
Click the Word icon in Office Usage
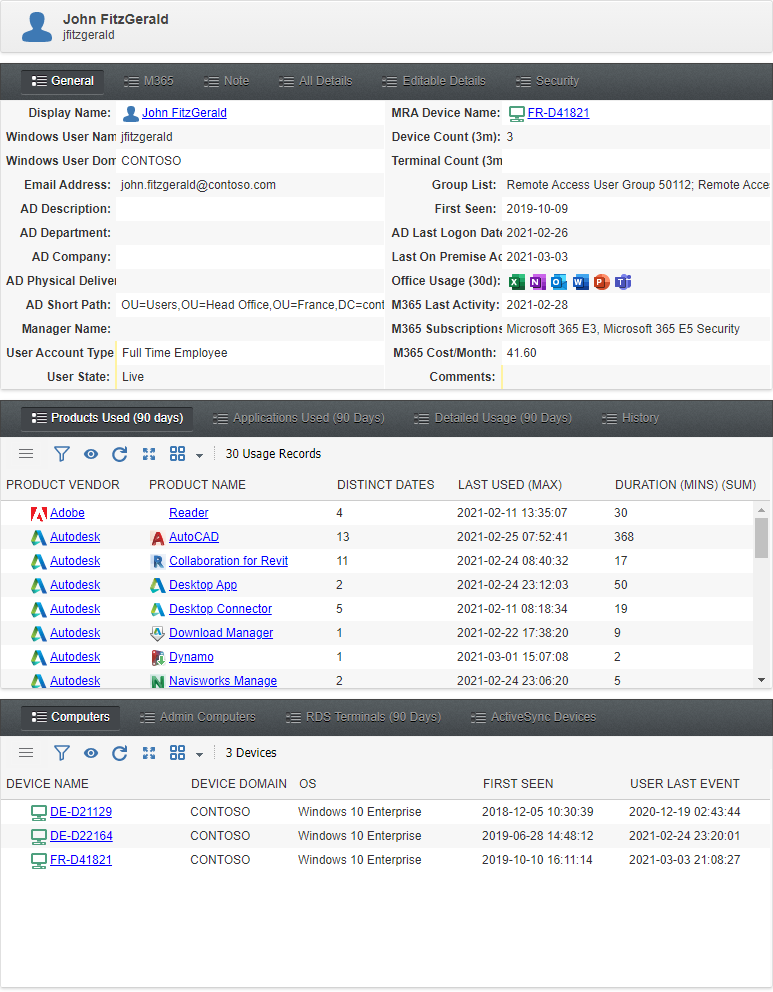(x=580, y=282)
